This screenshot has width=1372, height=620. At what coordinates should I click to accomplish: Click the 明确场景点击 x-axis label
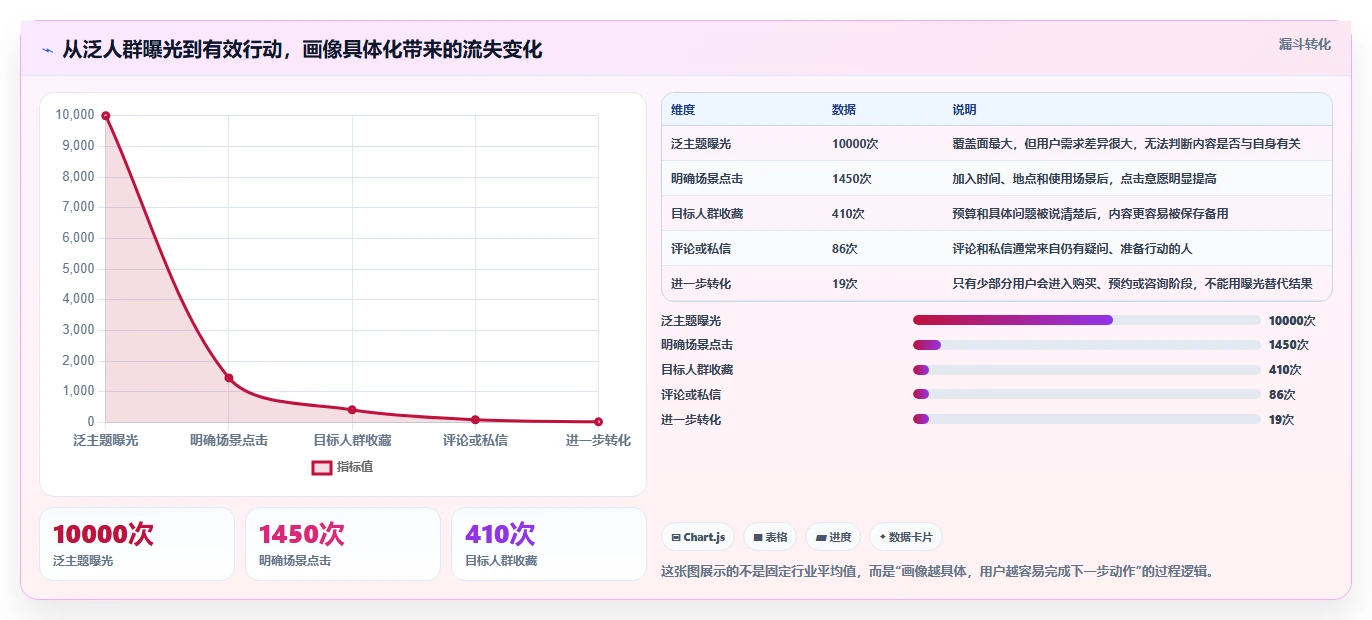coord(229,440)
